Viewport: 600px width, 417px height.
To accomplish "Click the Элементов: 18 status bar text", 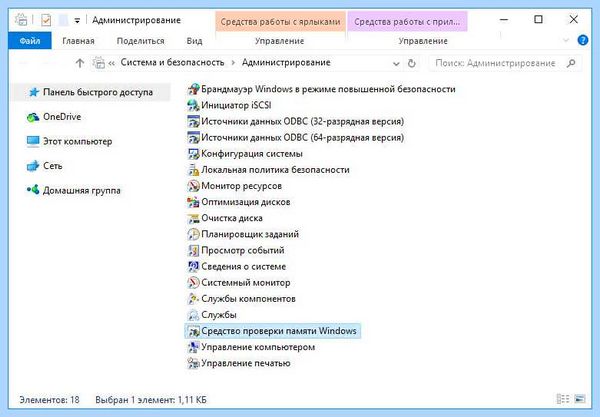I will pos(49,400).
